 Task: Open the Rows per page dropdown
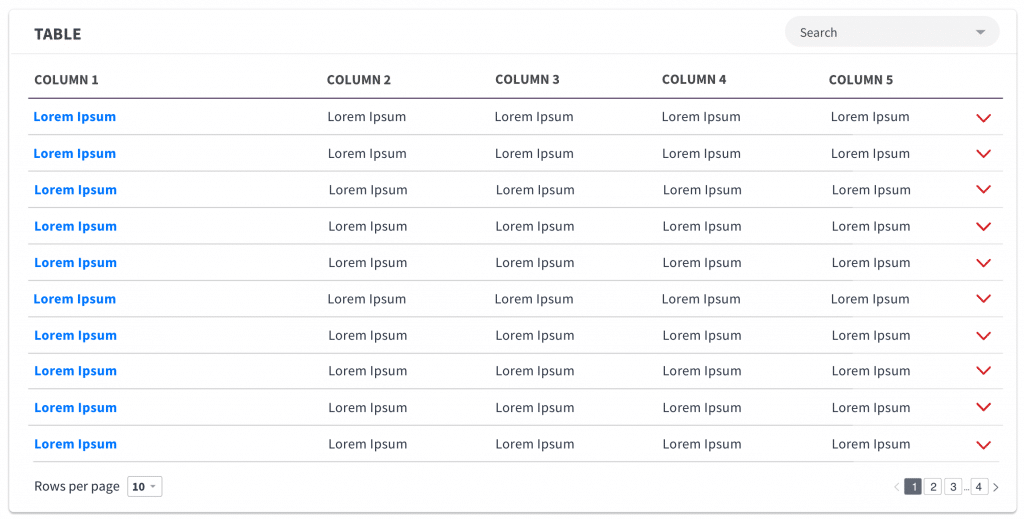click(144, 486)
